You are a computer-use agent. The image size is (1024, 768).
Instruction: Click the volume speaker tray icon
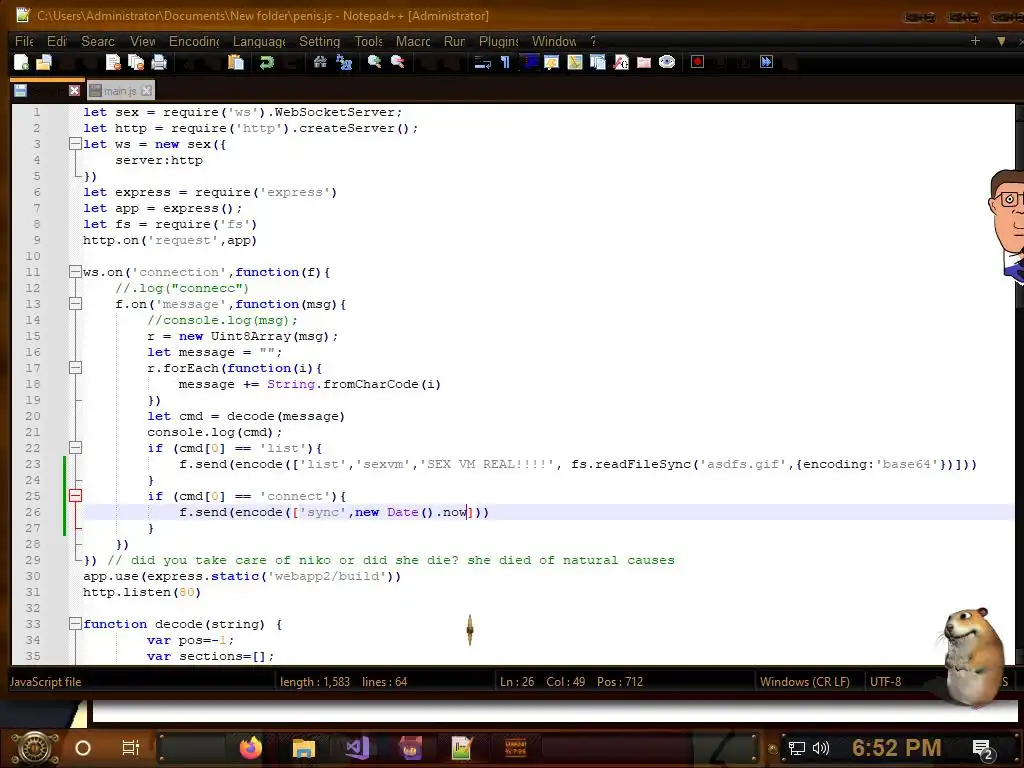pos(820,748)
